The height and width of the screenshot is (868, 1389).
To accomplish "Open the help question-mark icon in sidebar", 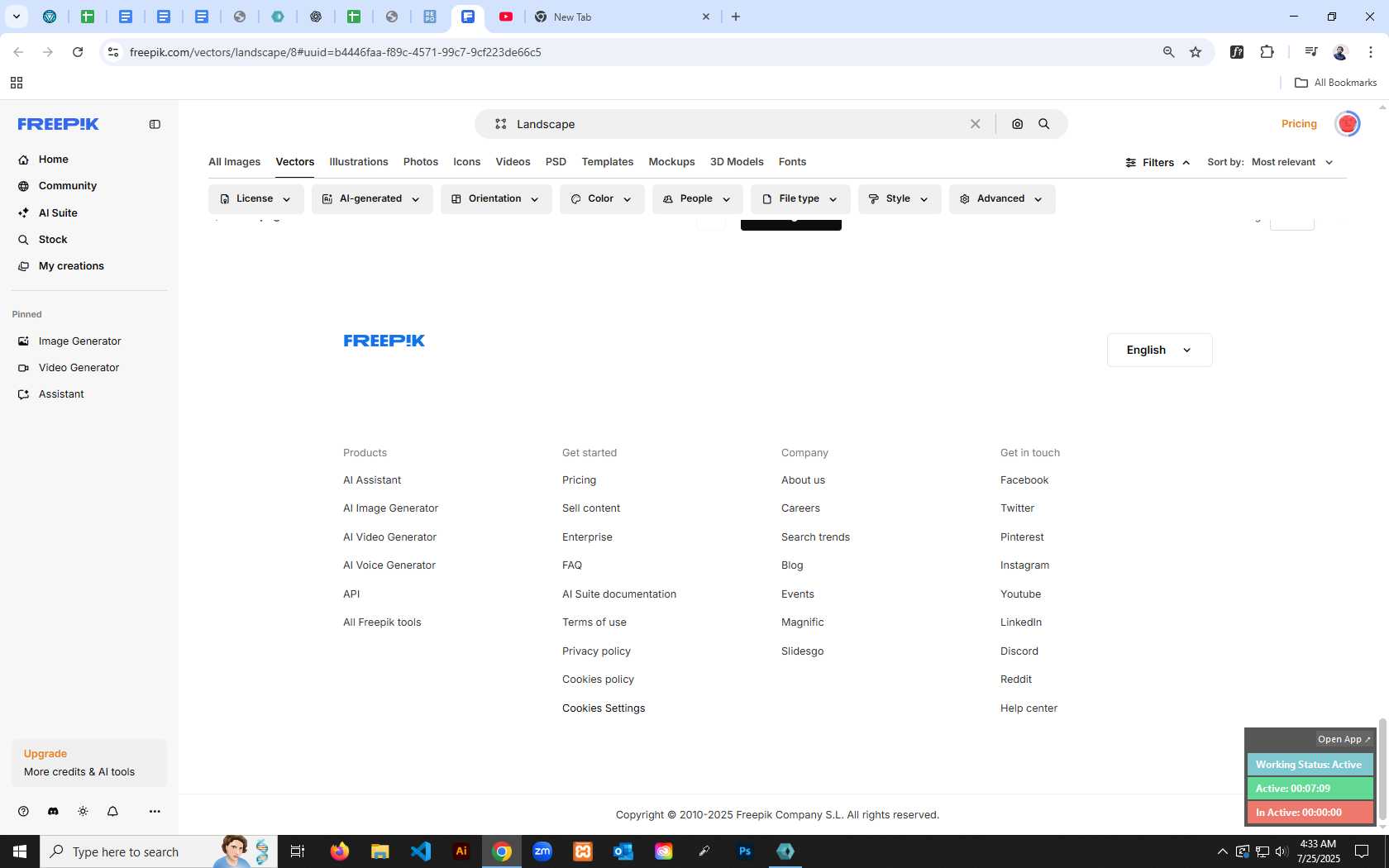I will 23,811.
